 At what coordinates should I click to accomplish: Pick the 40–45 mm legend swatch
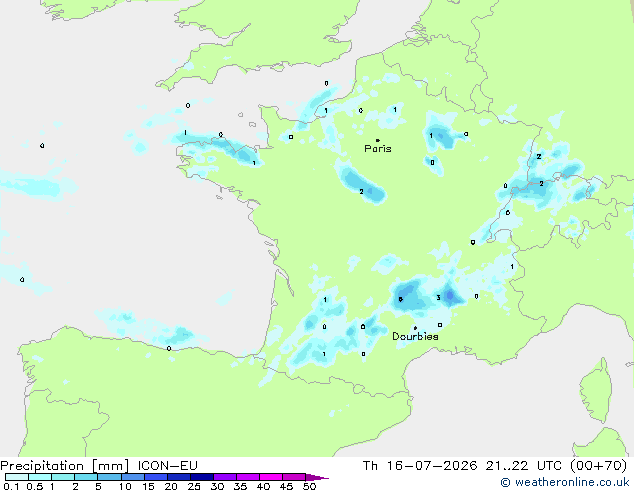pyautogui.click(x=271, y=477)
